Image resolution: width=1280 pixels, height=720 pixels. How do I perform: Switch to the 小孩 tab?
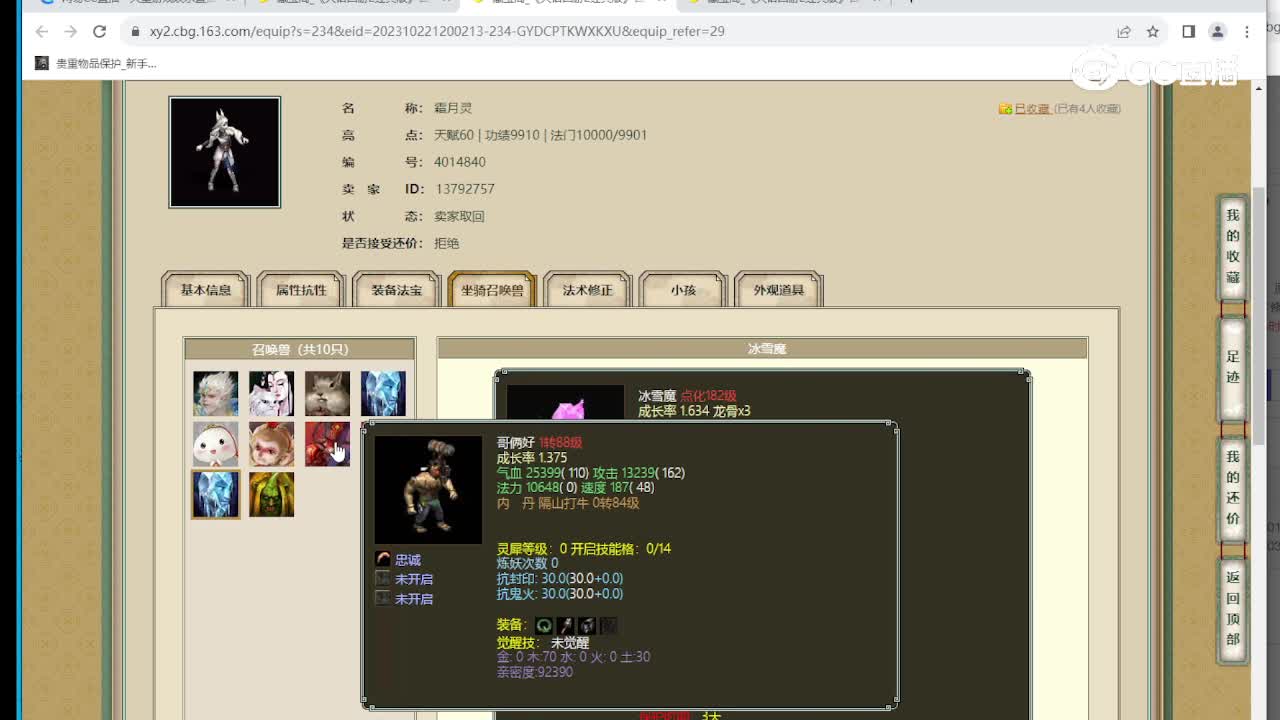click(x=683, y=290)
